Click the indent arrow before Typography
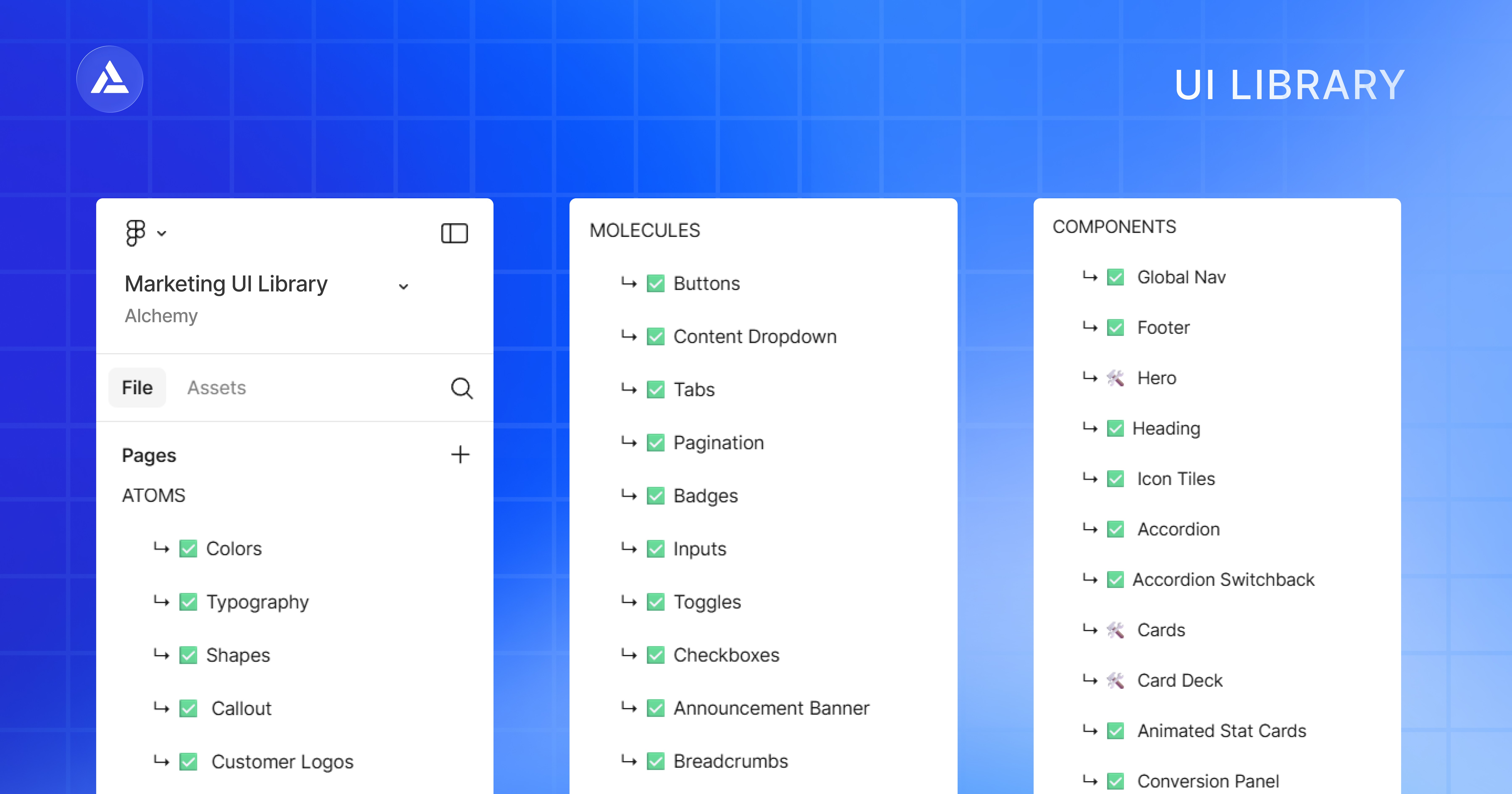The width and height of the screenshot is (1512, 794). coord(161,601)
